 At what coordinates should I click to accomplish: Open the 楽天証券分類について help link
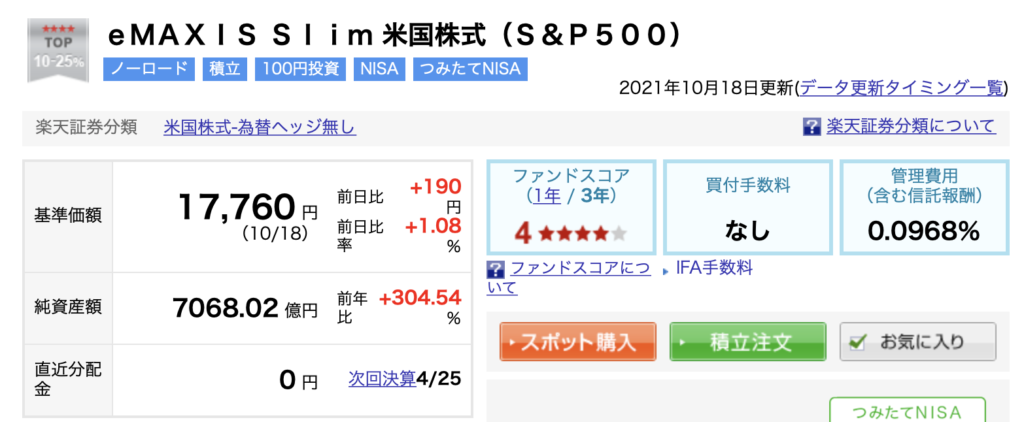[x=911, y=126]
